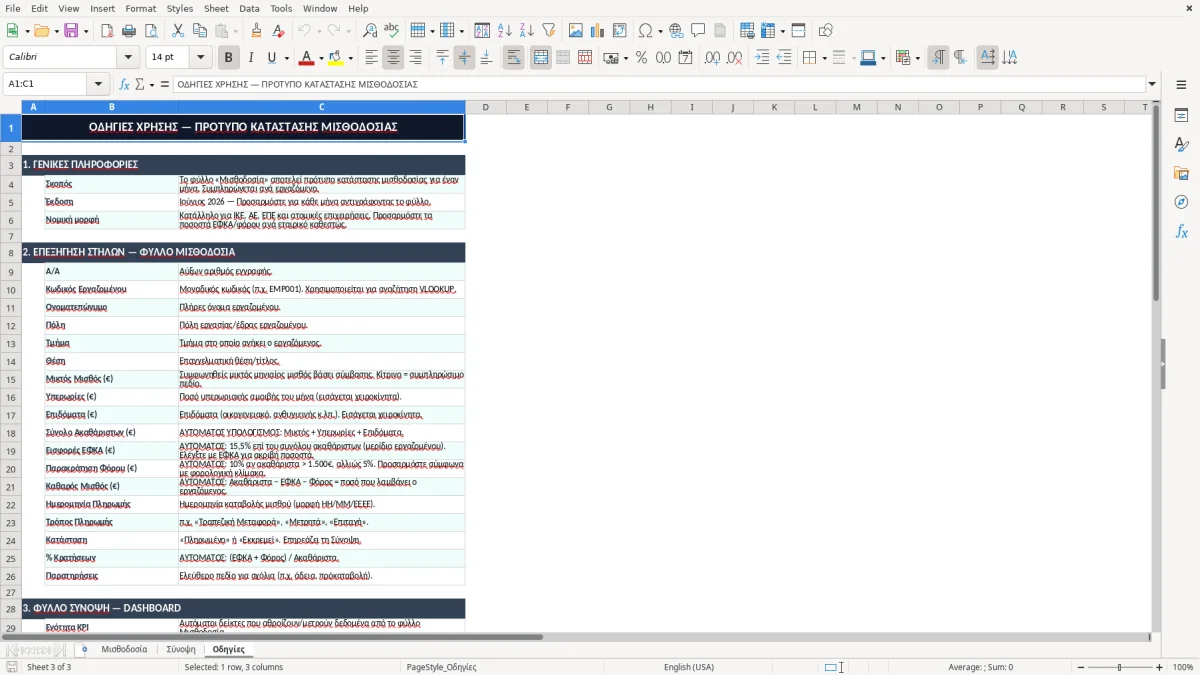Toggle Bold formatting
The width and height of the screenshot is (1200, 675).
pos(228,58)
